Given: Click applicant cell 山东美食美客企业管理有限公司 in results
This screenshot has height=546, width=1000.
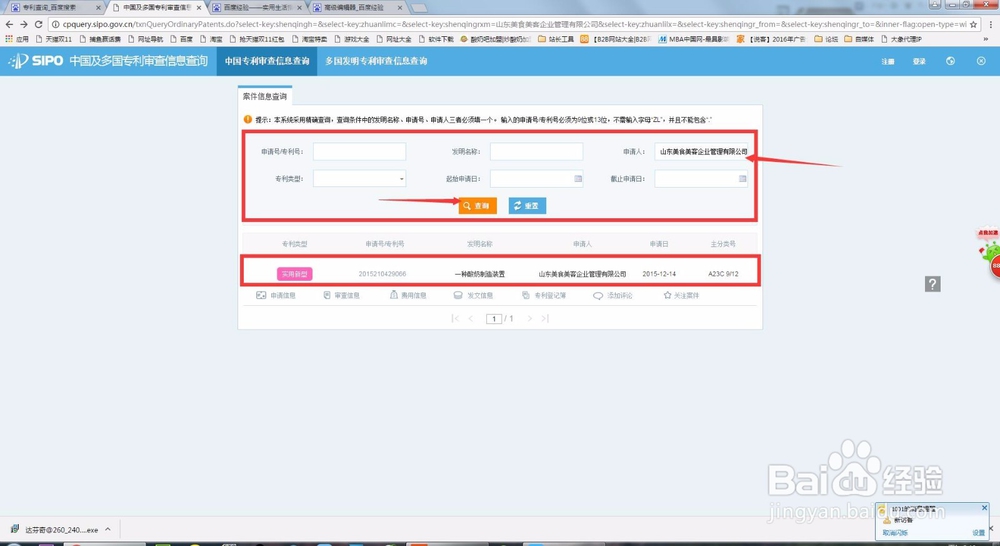Looking at the screenshot, I should (582, 274).
